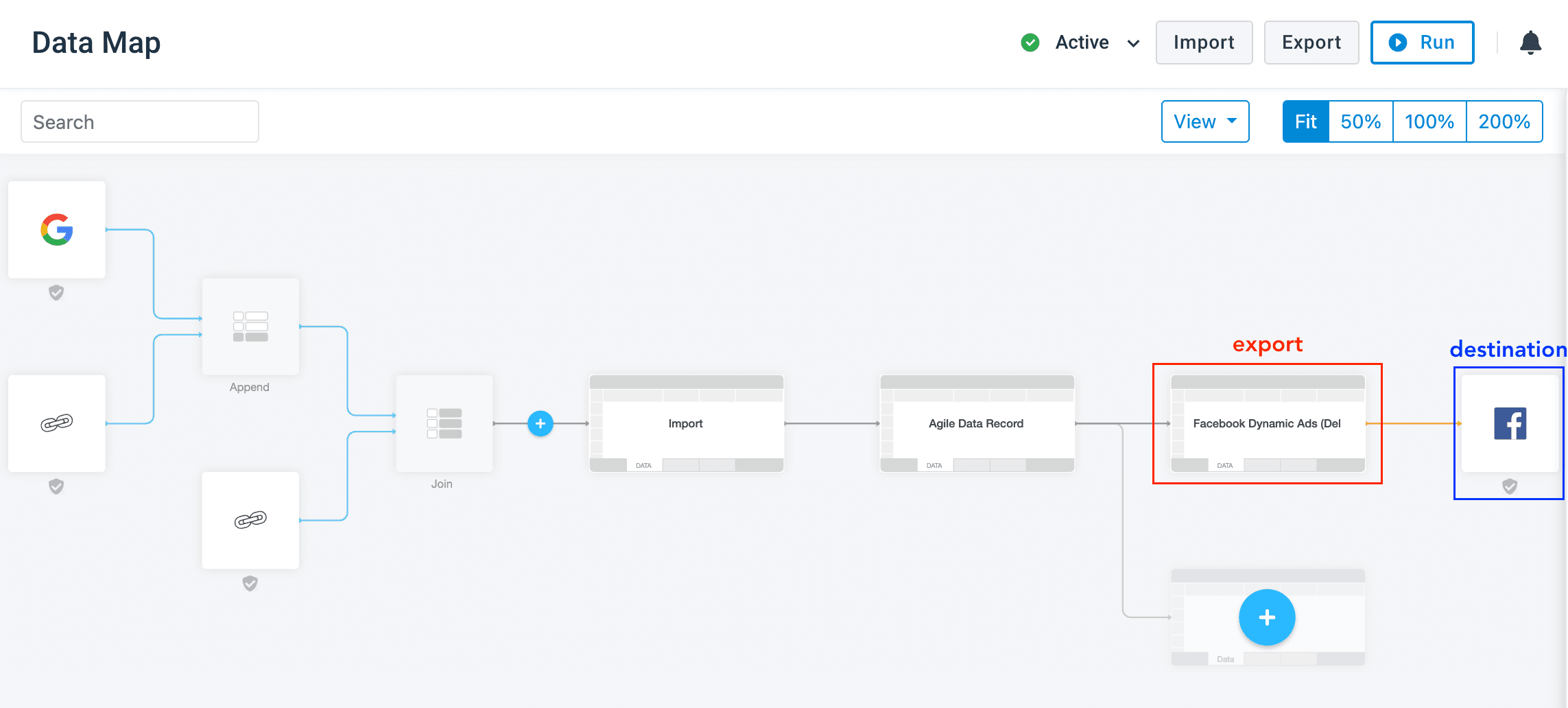The width and height of the screenshot is (1568, 708).
Task: Select the link source node beside Append
Action: click(x=57, y=423)
